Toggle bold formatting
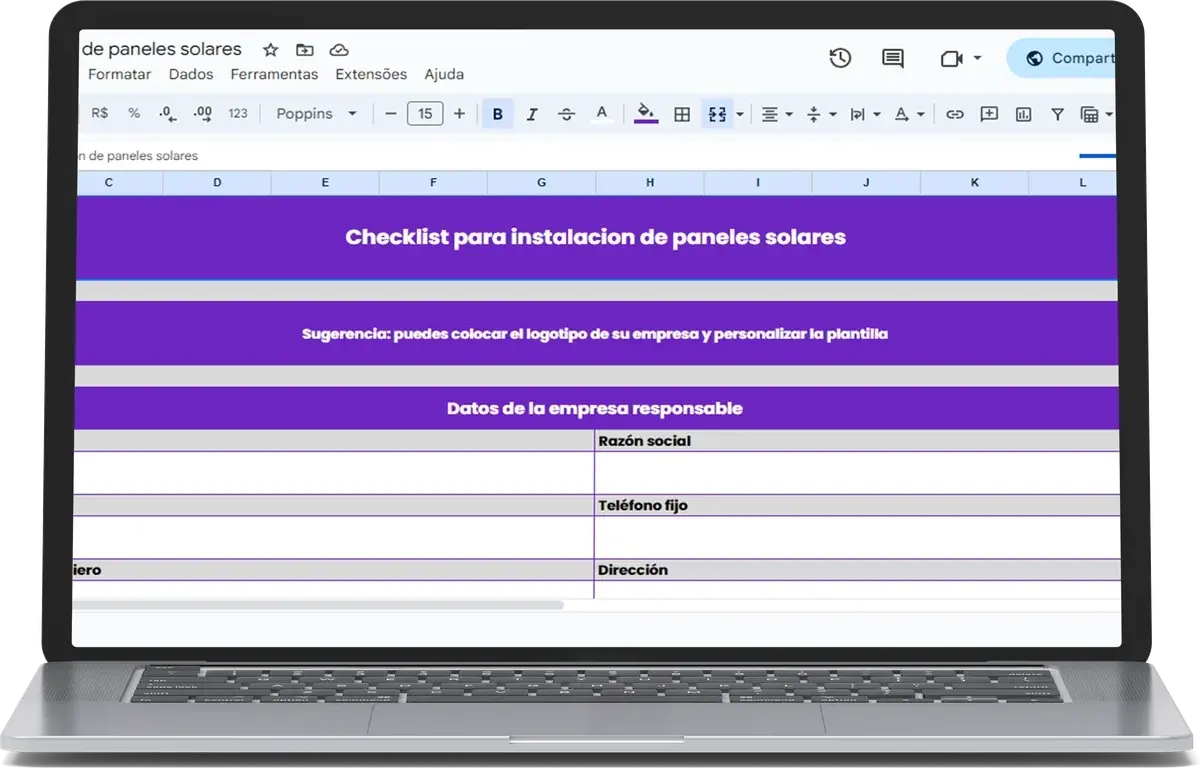Image resolution: width=1200 pixels, height=768 pixels. coord(498,114)
